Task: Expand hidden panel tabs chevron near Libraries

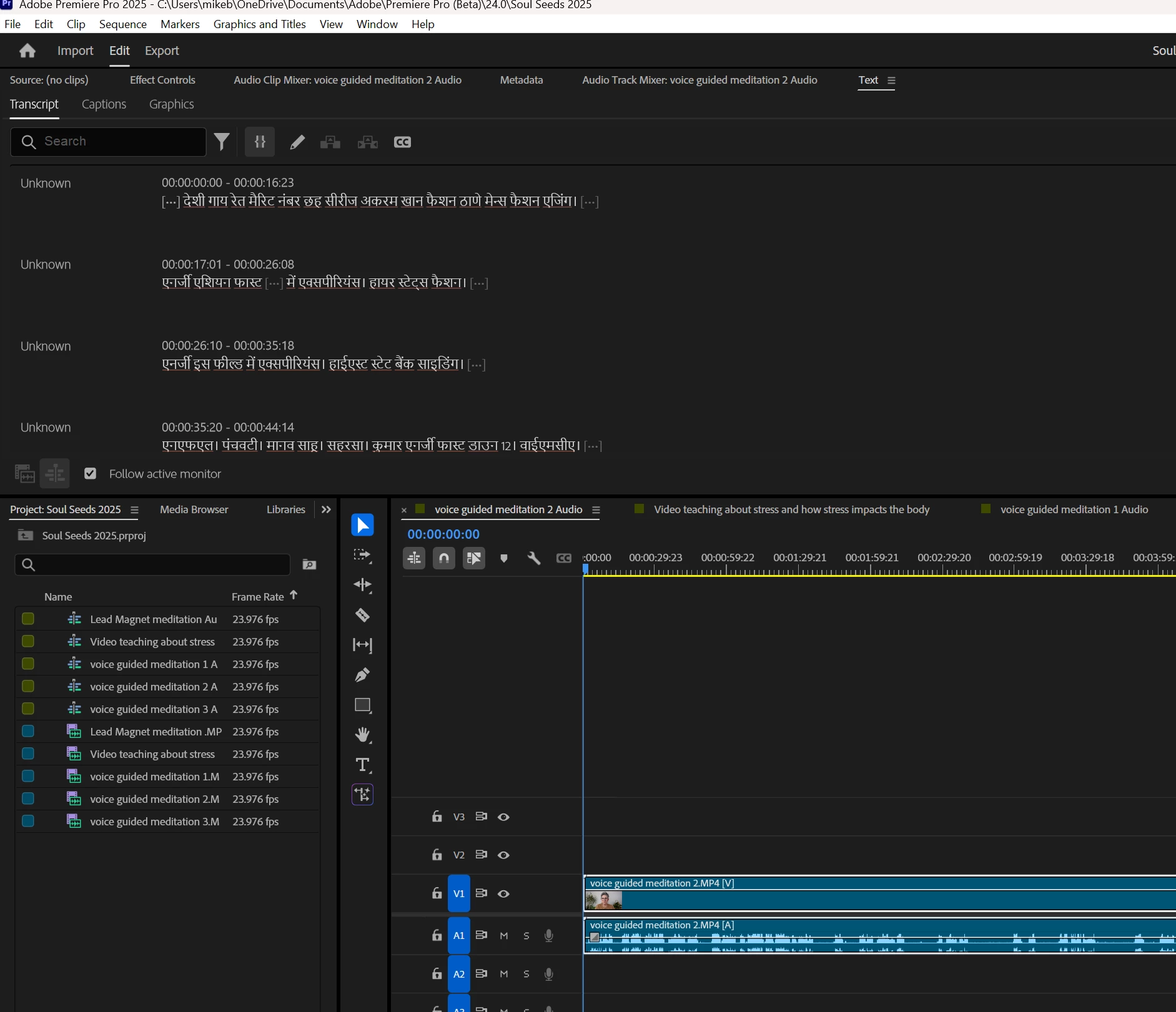Action: [x=326, y=509]
